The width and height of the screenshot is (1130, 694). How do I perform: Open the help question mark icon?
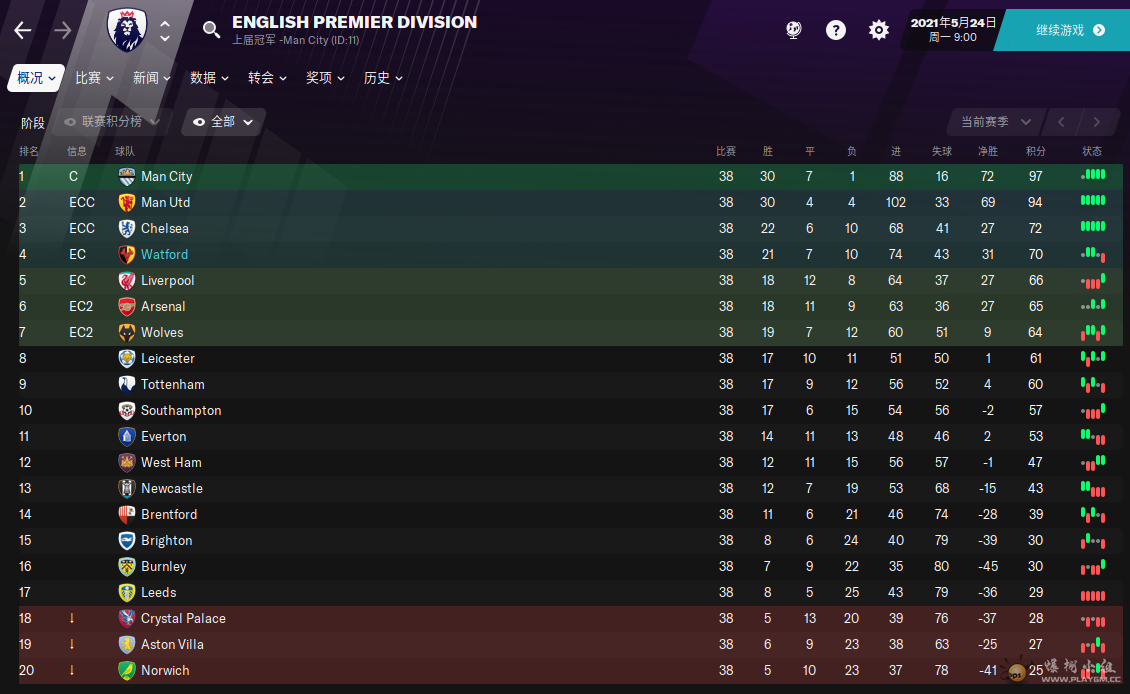[x=836, y=30]
